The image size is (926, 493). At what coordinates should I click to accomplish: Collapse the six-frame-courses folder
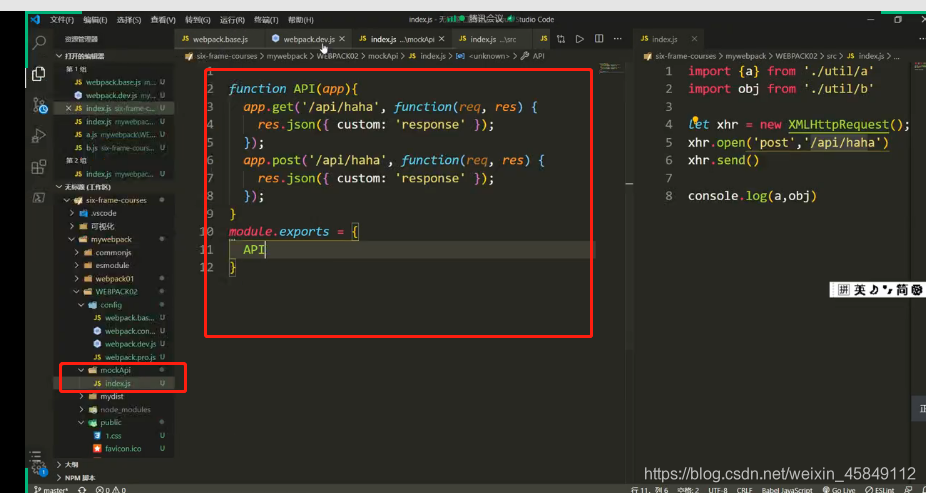pos(116,200)
